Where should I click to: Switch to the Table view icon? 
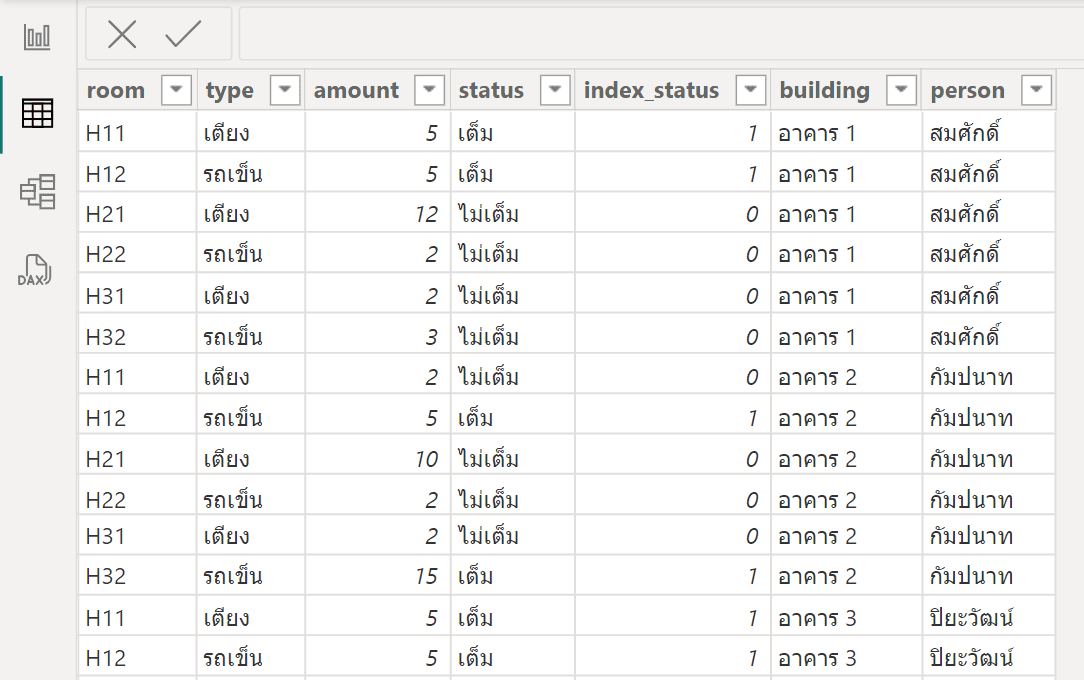[37, 113]
